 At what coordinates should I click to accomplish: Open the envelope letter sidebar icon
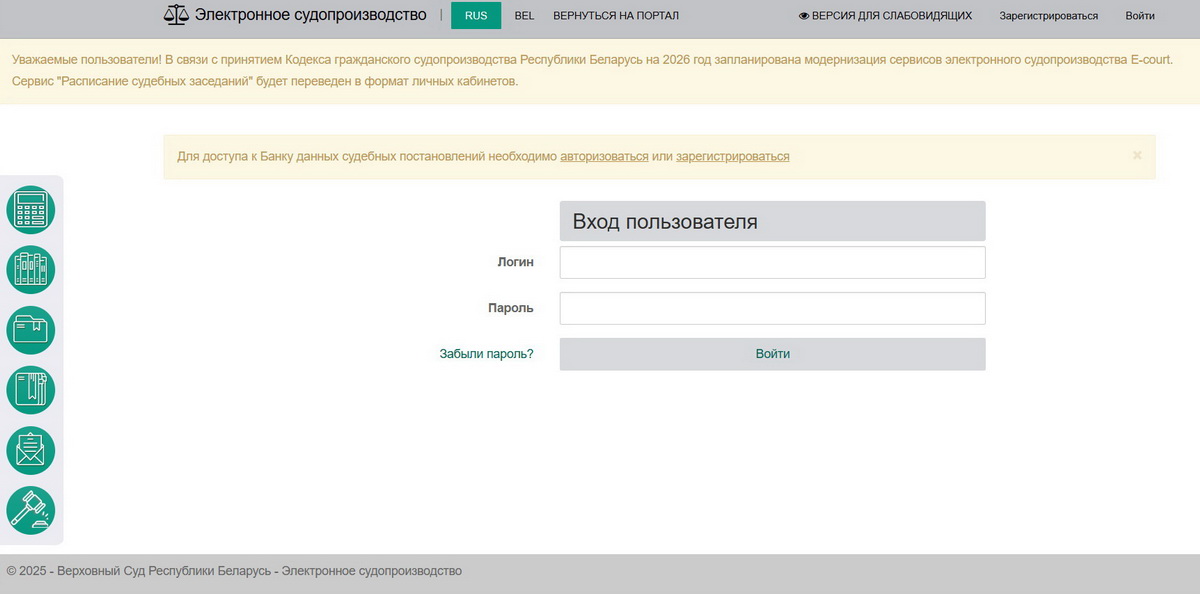[31, 450]
